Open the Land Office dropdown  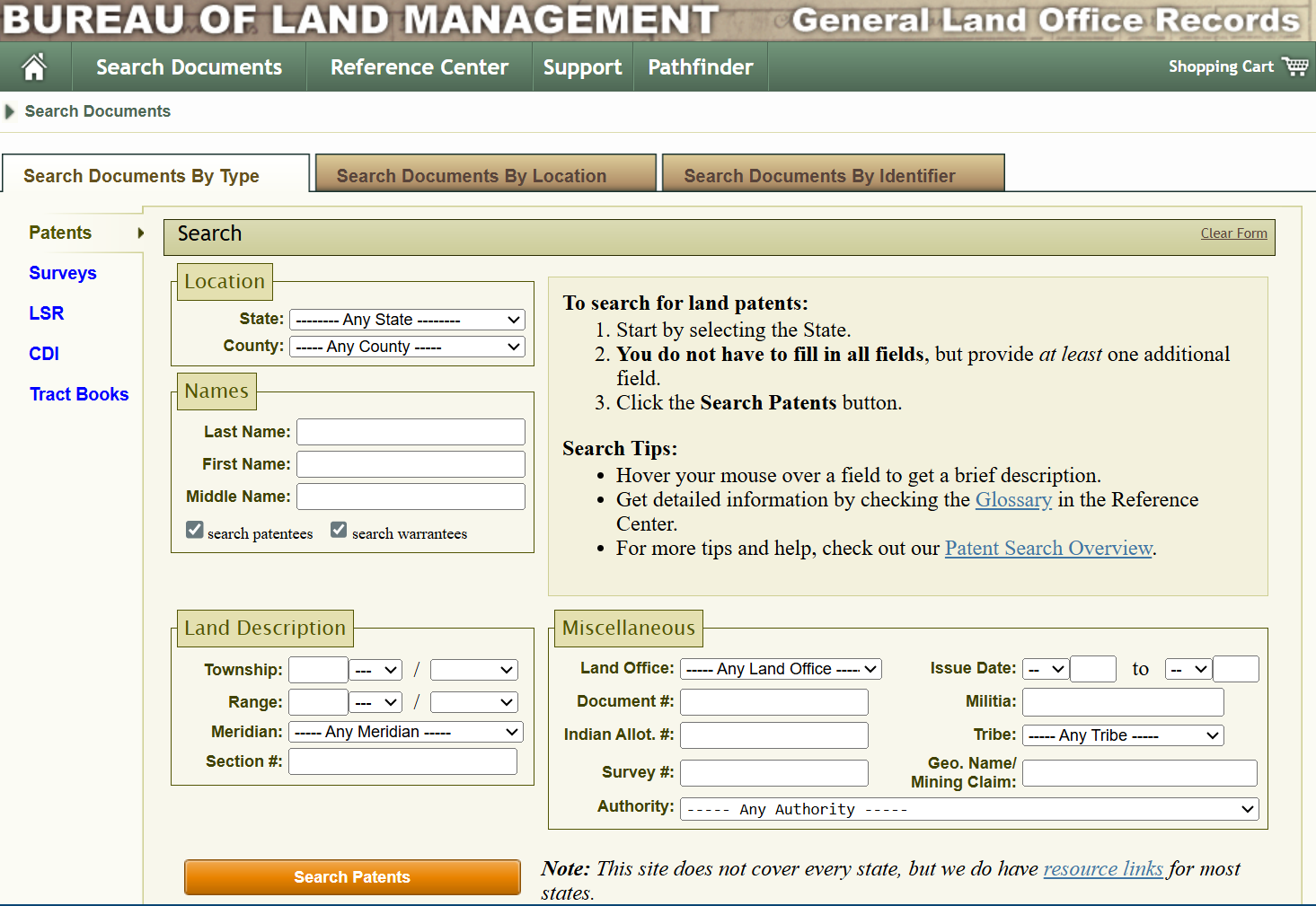pos(781,669)
